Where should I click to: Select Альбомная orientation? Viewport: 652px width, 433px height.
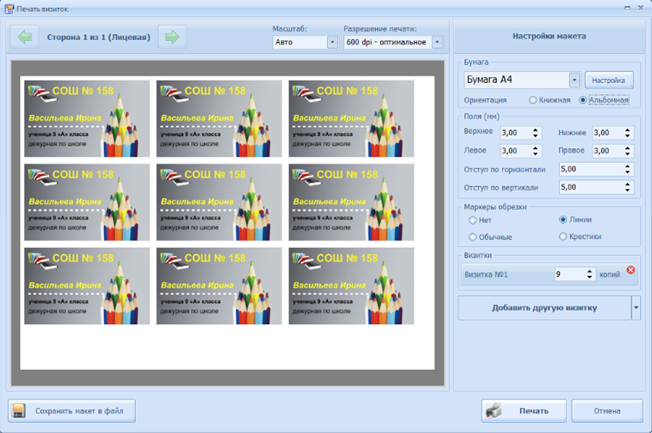[583, 100]
